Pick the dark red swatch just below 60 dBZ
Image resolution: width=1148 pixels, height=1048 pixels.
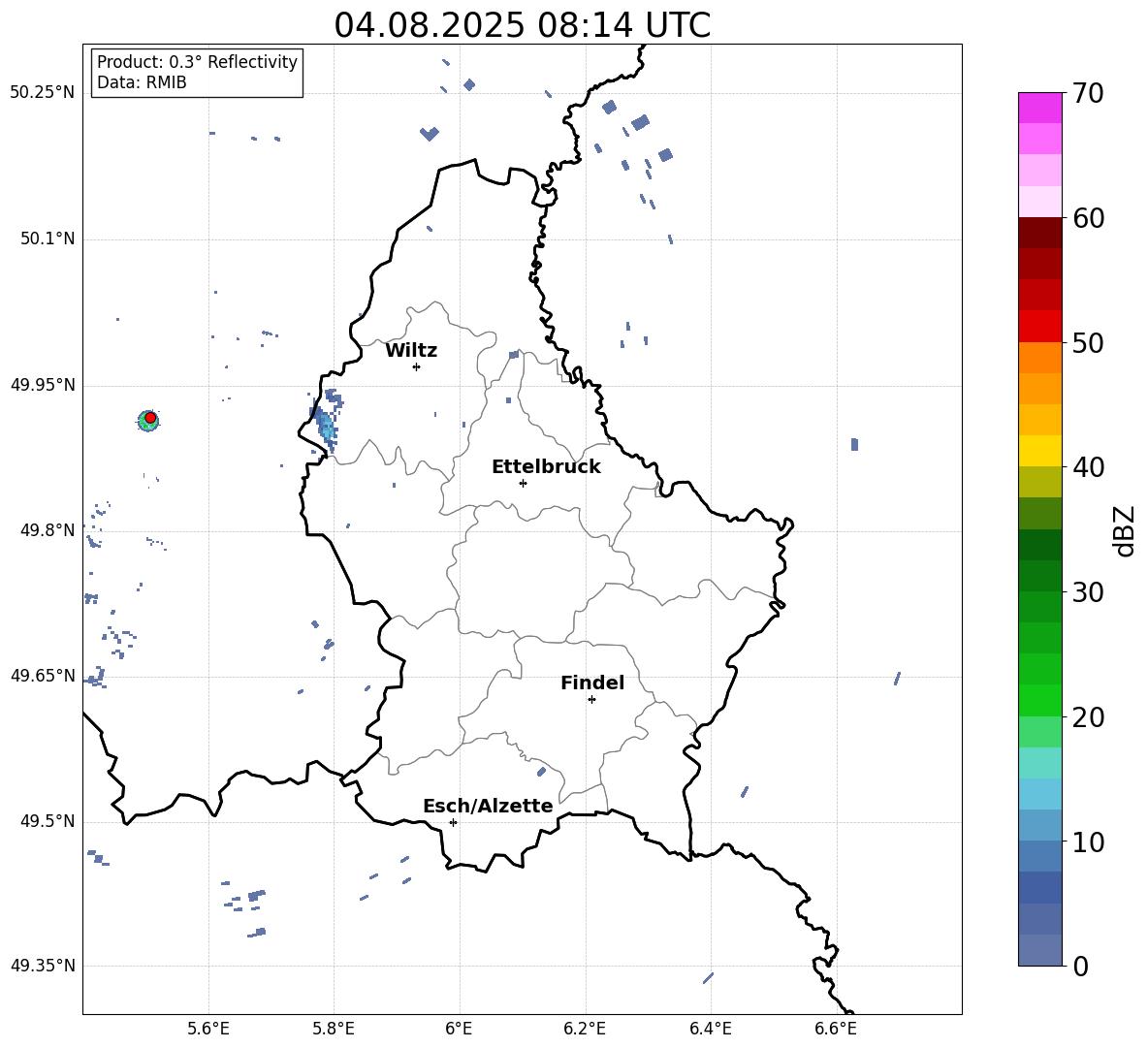1040,233
